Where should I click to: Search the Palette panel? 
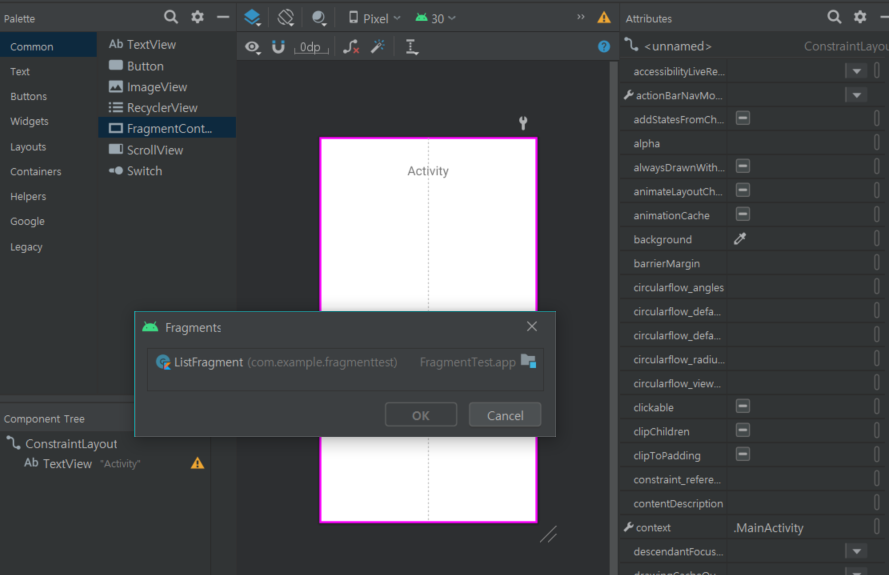[x=171, y=17]
